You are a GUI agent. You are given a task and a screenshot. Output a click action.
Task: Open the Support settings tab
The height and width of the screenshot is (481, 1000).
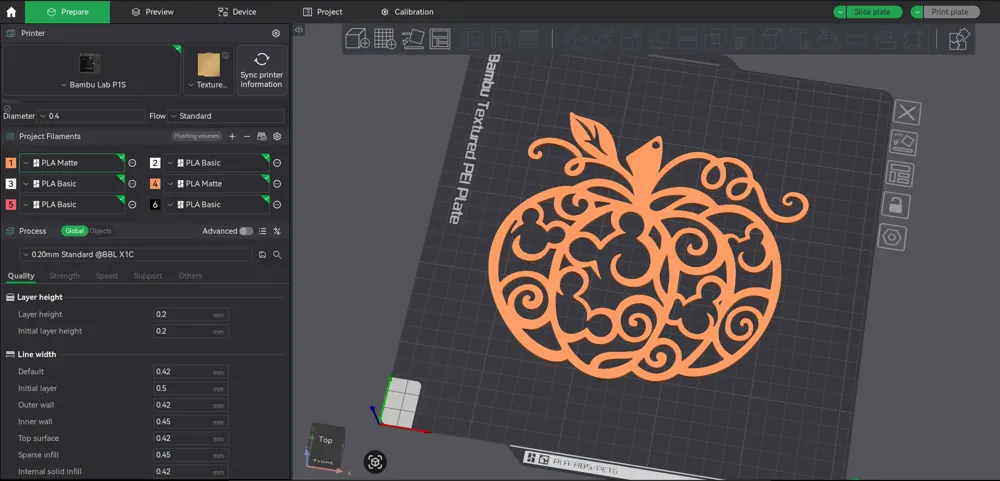click(148, 276)
